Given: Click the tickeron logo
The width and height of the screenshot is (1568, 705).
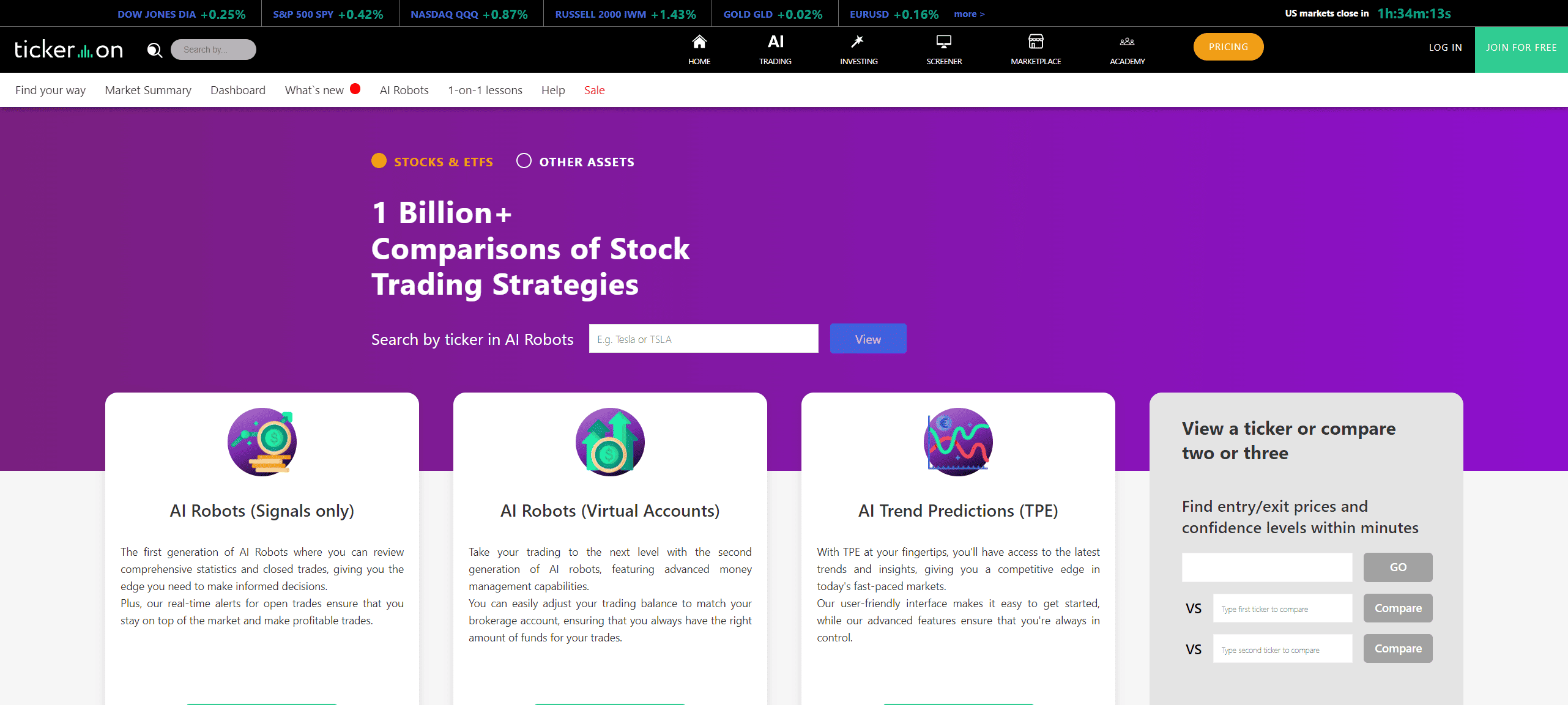Looking at the screenshot, I should (x=69, y=50).
